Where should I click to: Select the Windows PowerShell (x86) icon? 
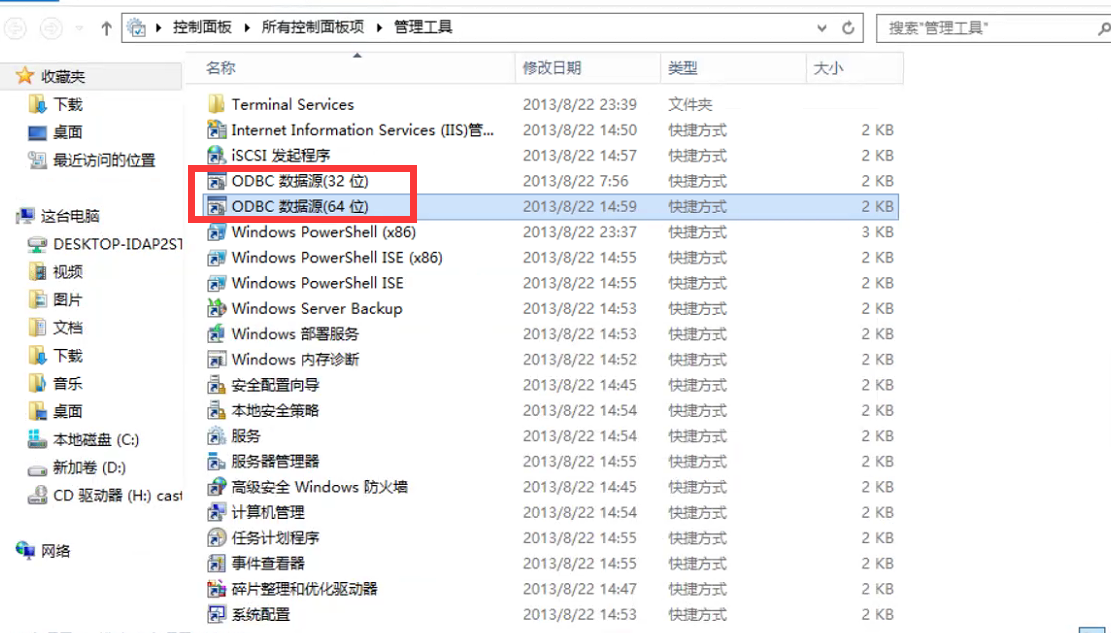216,232
